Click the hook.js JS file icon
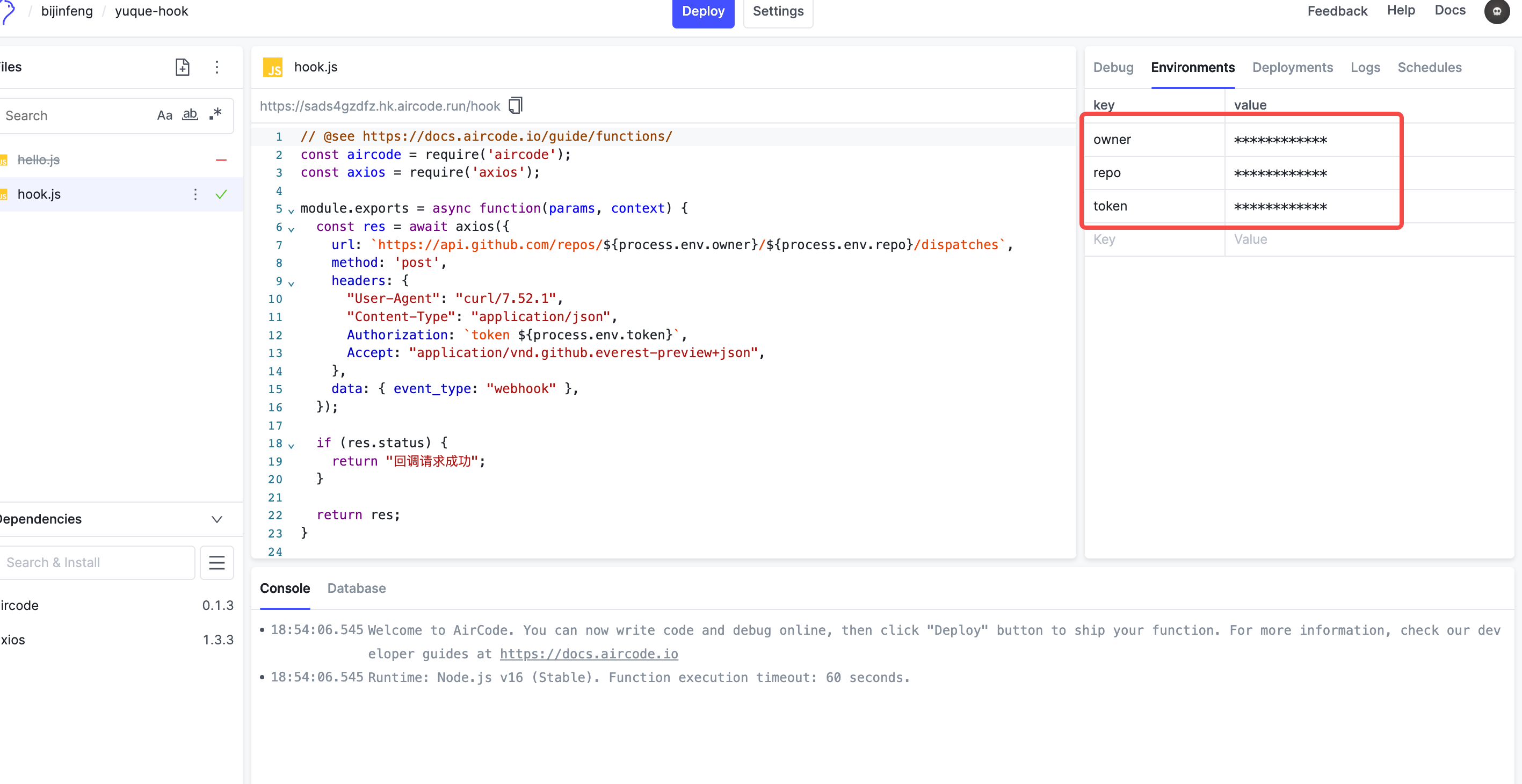 tap(272, 67)
